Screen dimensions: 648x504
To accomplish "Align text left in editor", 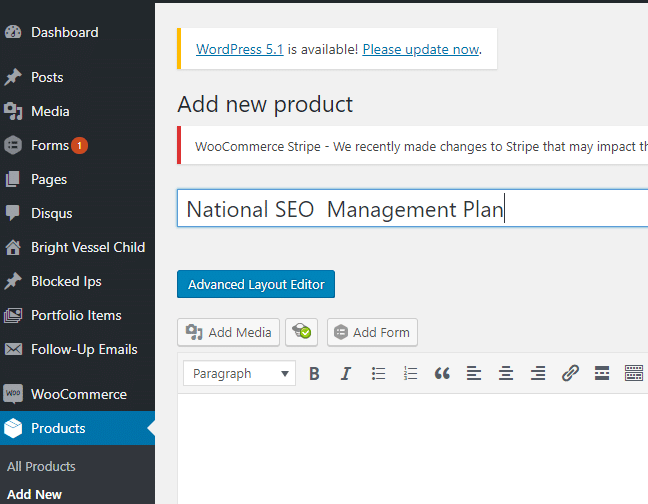I will click(x=474, y=374).
